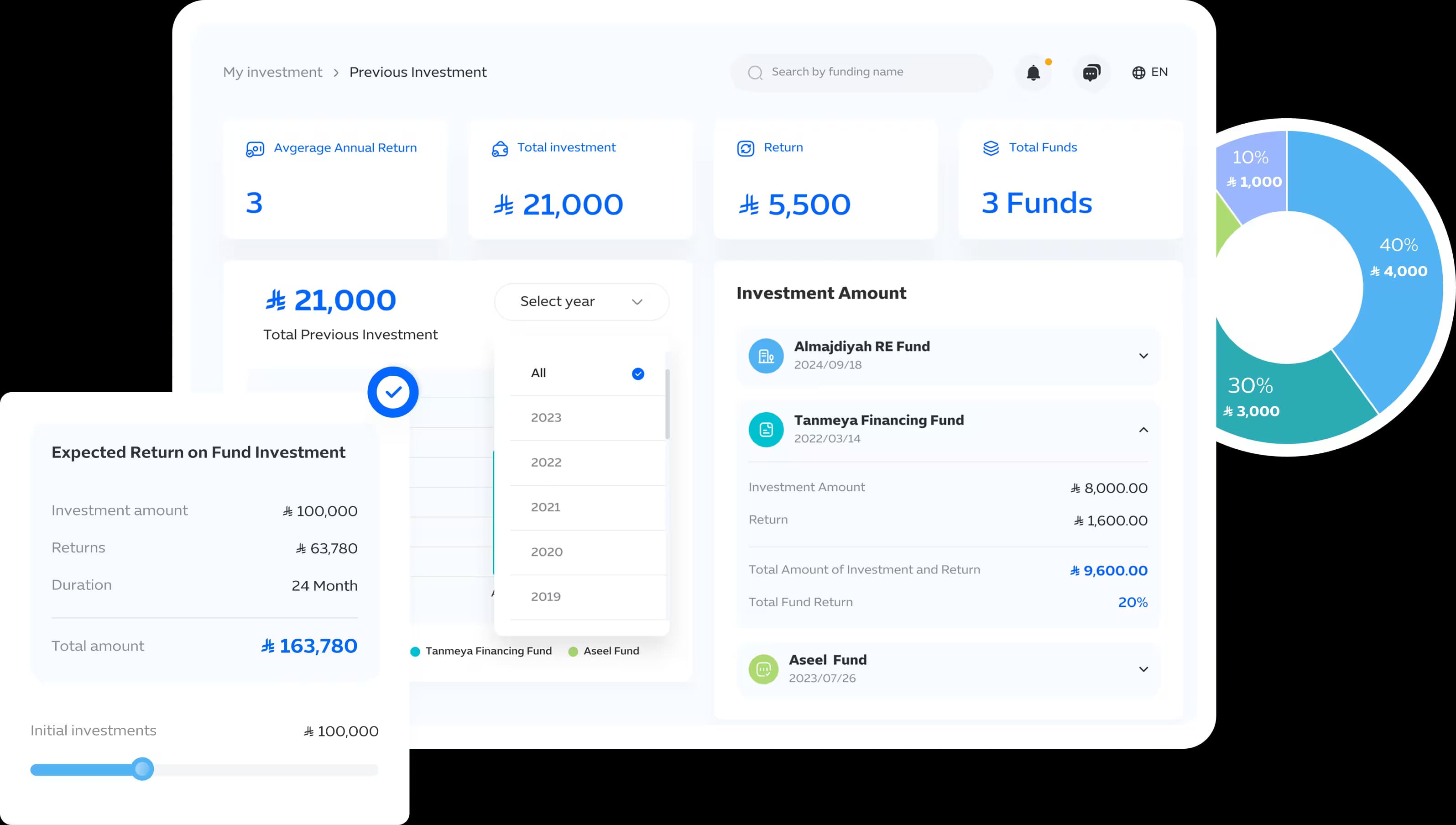Click the Returns 63,780 value
The height and width of the screenshot is (825, 1456).
click(x=327, y=548)
